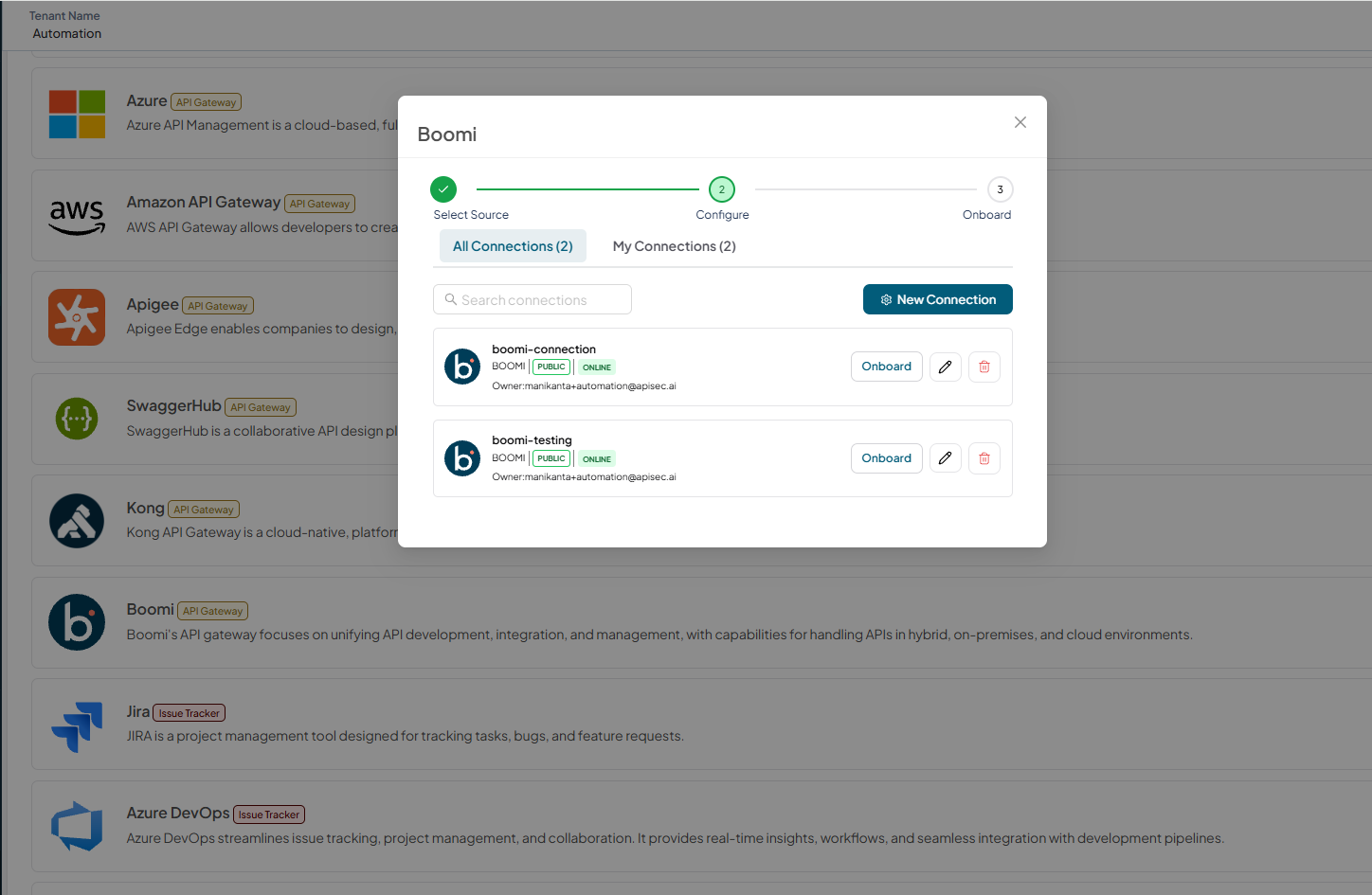Click the Issue Tracker tag beside Jira
The image size is (1372, 895).
coord(190,713)
